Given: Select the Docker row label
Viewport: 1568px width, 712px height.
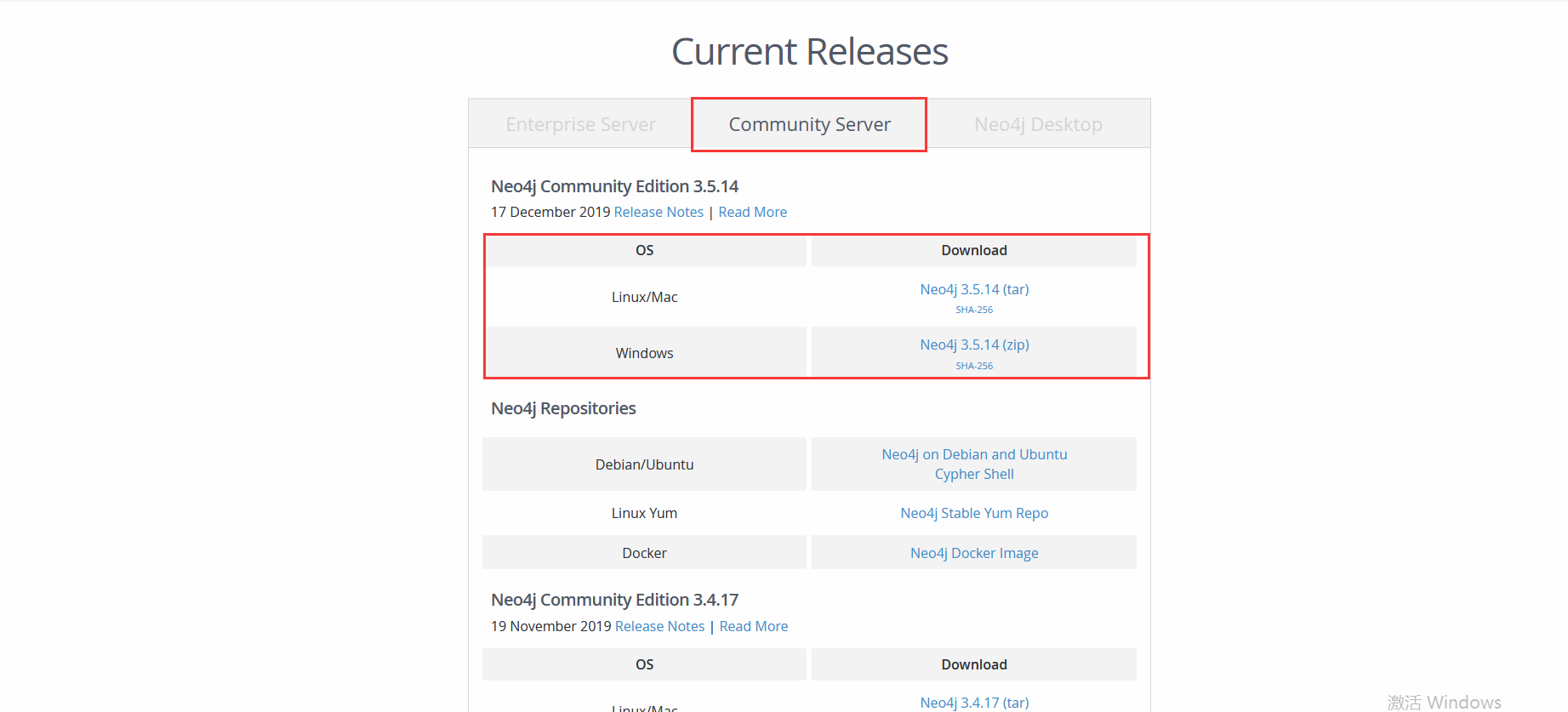Looking at the screenshot, I should point(644,553).
